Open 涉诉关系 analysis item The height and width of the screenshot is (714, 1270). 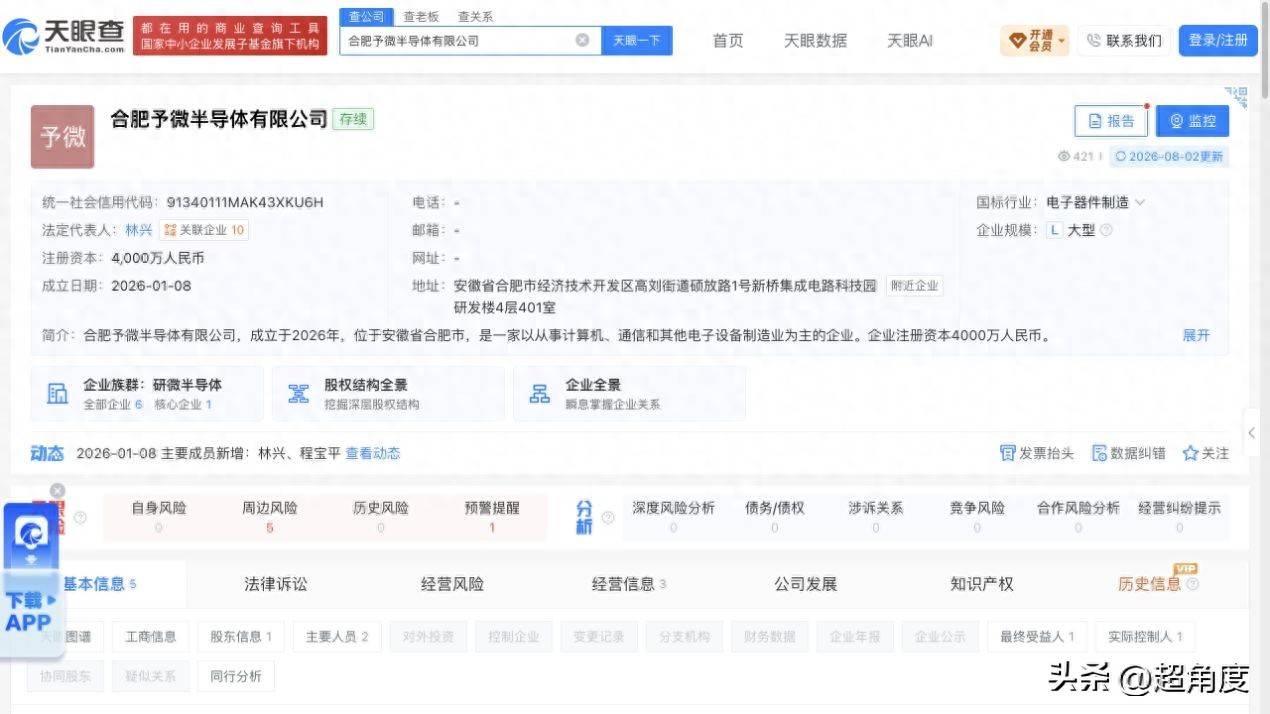pos(876,516)
